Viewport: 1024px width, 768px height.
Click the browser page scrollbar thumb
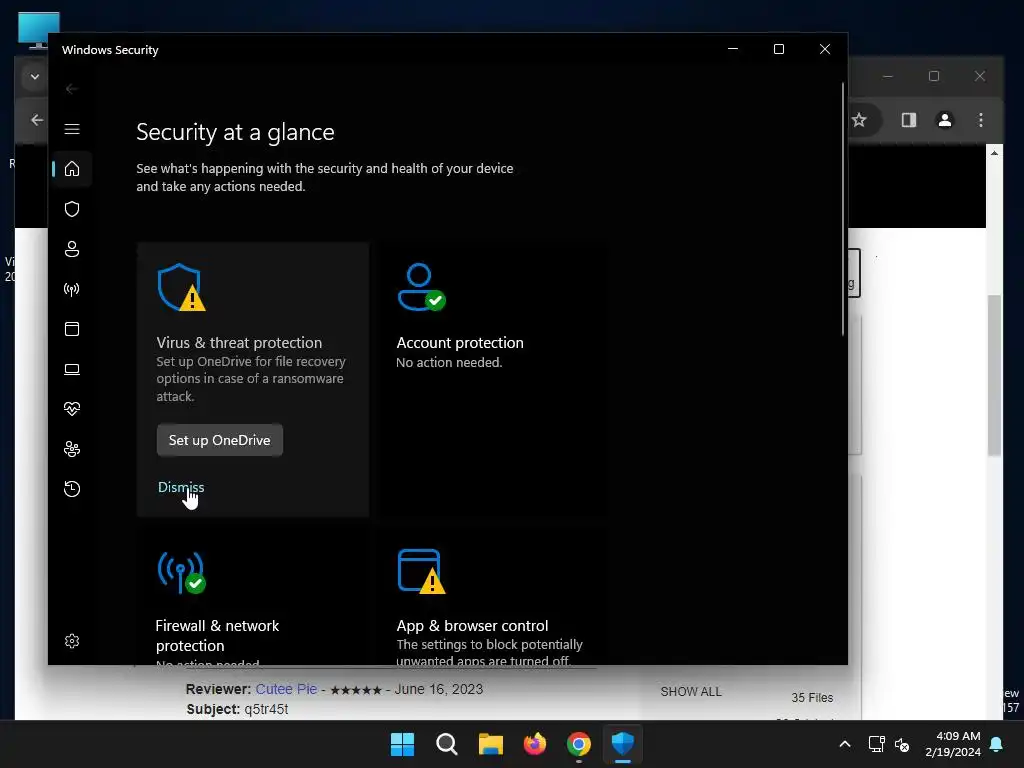[x=994, y=376]
